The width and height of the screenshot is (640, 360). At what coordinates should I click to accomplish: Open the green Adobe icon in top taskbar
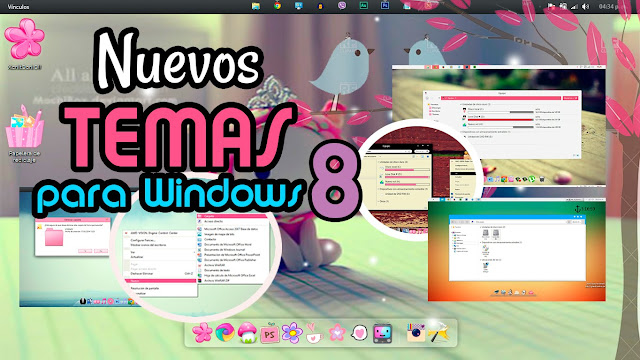363,6
